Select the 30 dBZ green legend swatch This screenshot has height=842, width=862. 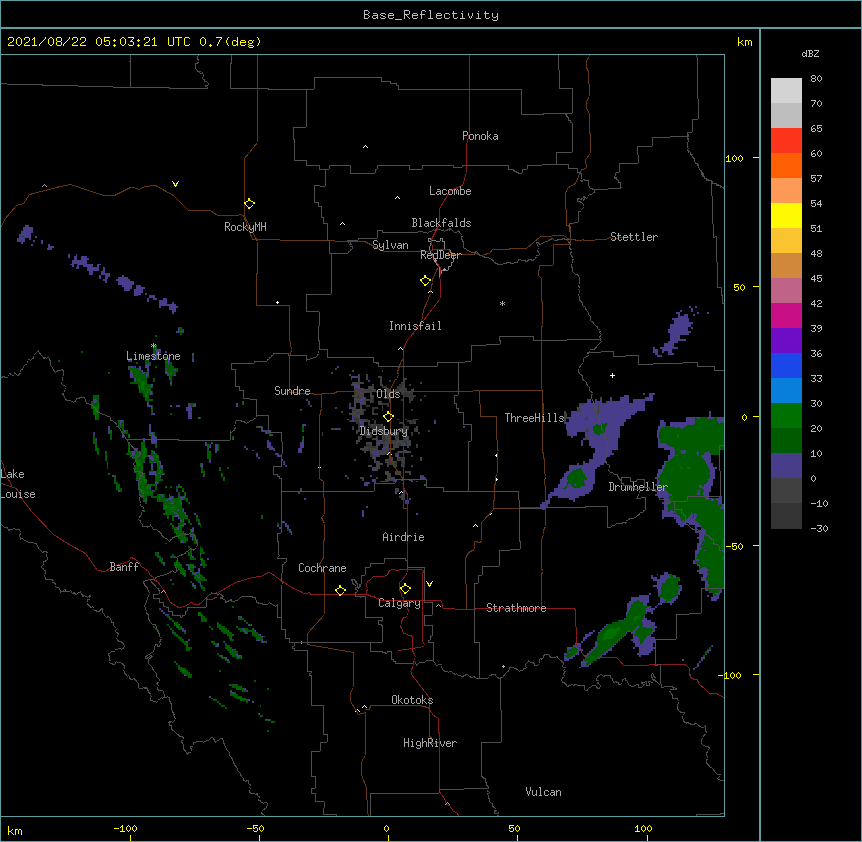786,416
